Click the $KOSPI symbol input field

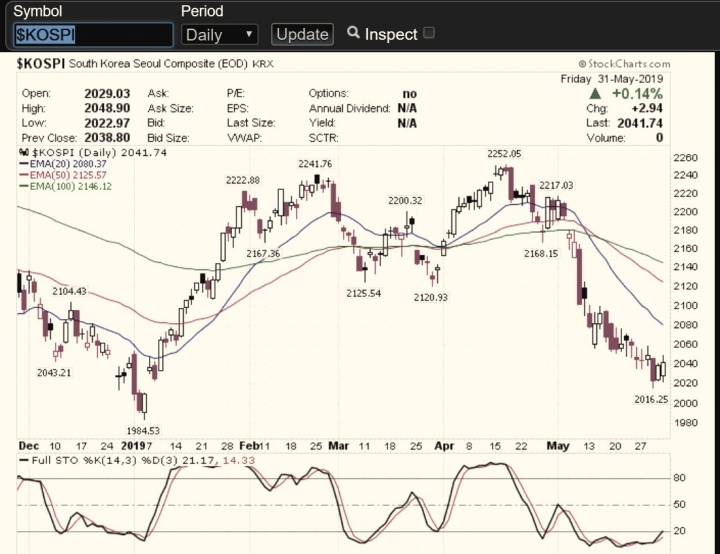94,34
